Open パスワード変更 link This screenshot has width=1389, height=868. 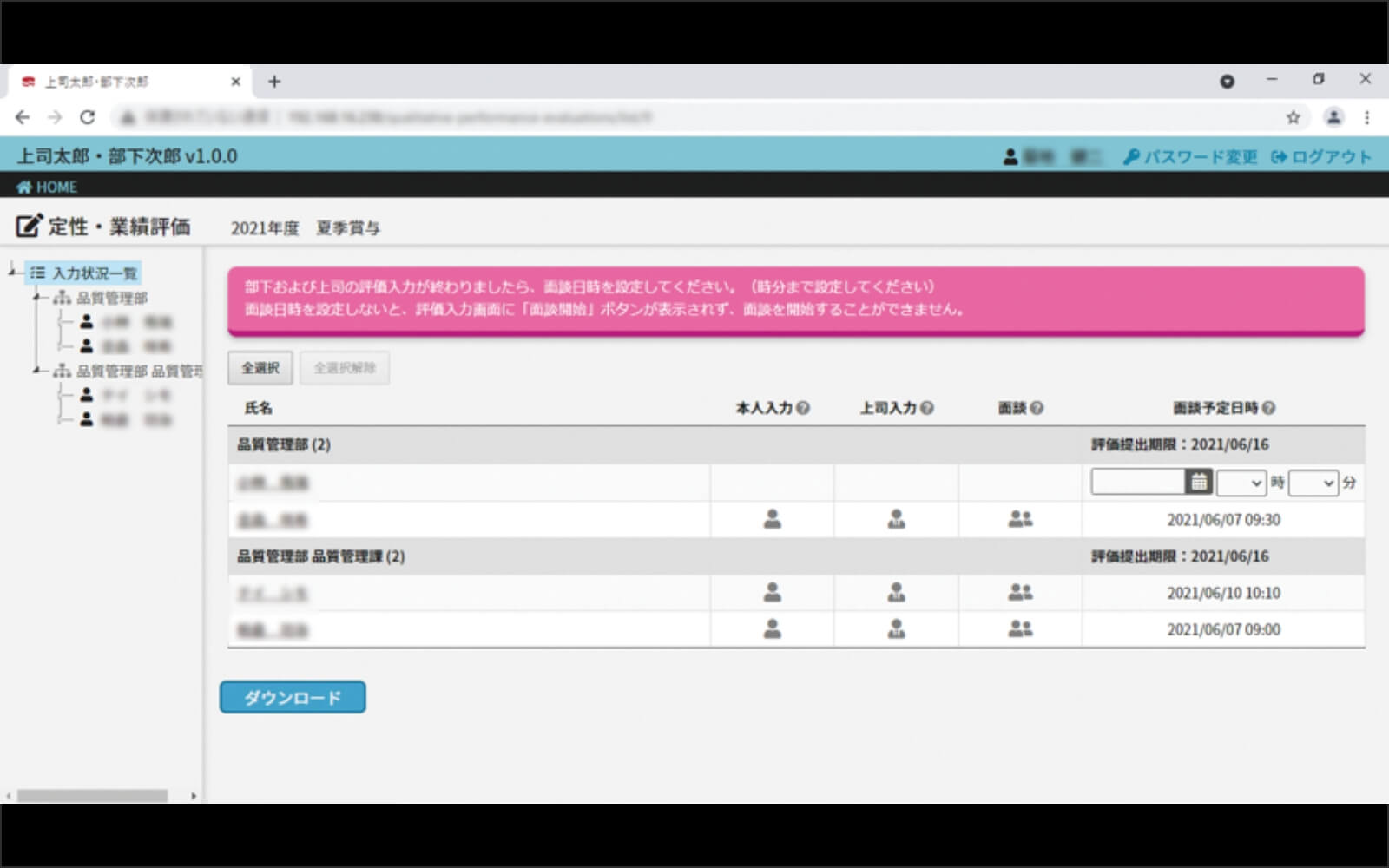(1190, 157)
